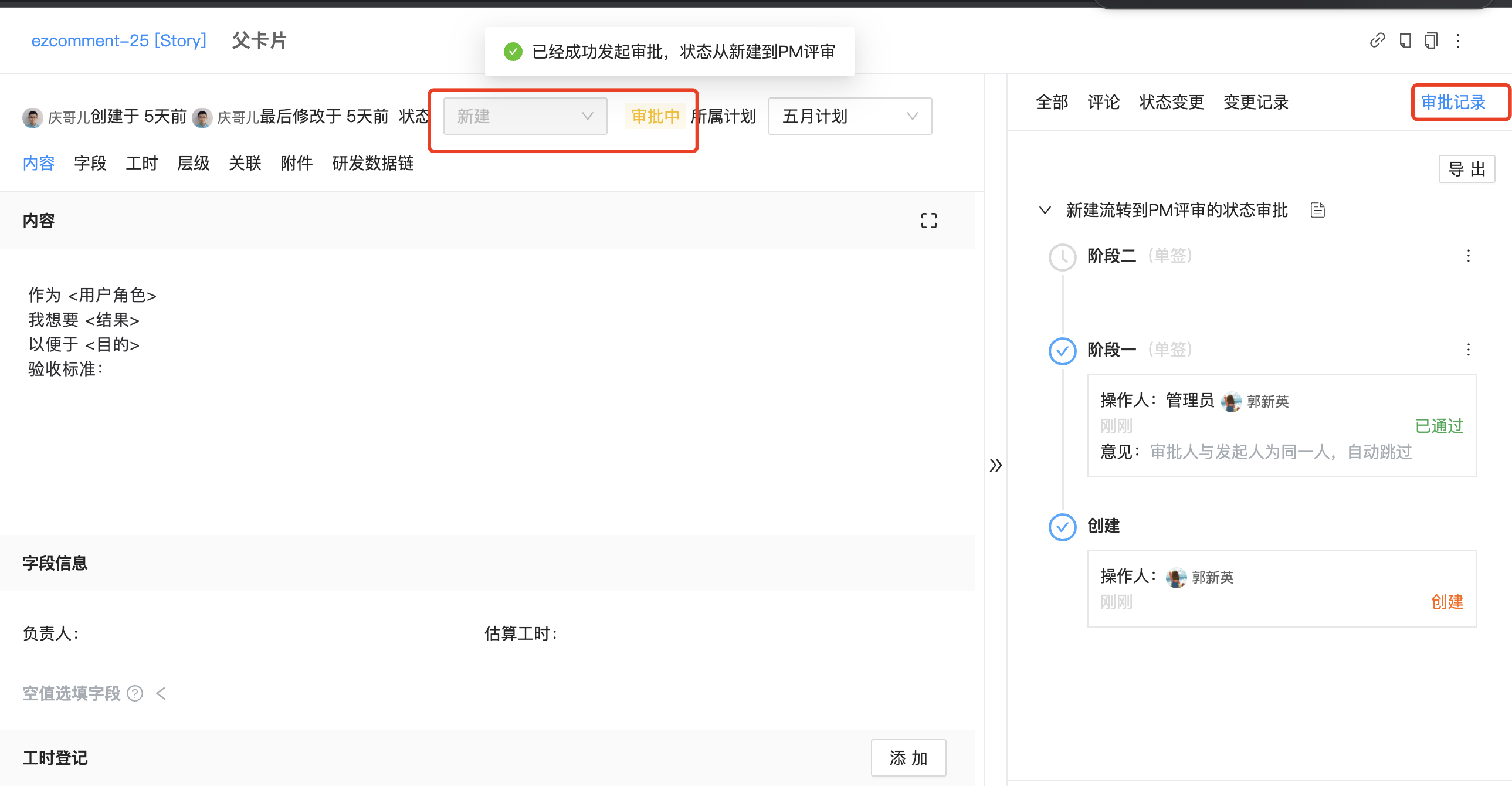Click help icon beside 空值选填字段
Image resolution: width=1512 pixels, height=786 pixels.
[x=135, y=693]
